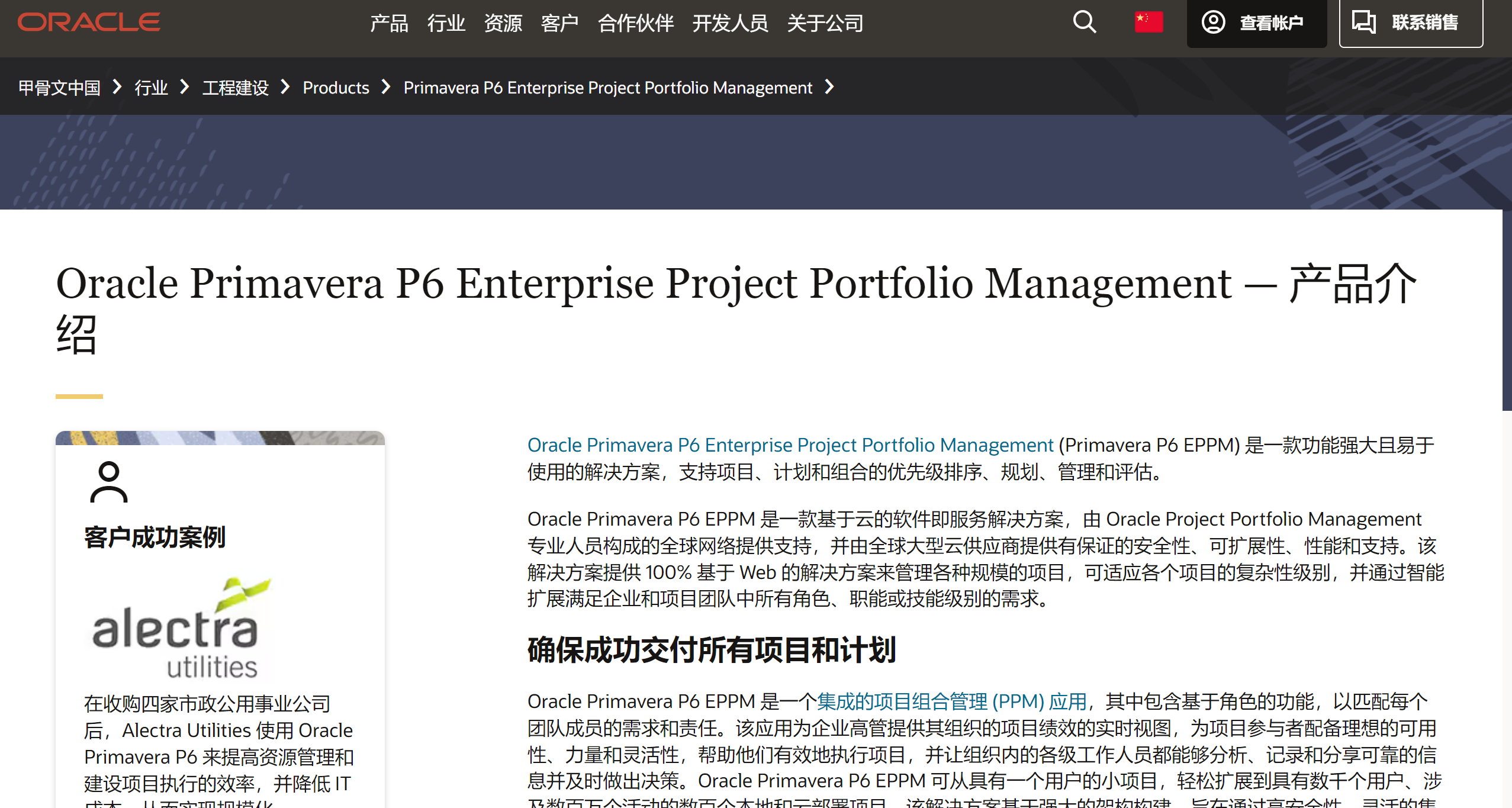Click the Products breadcrumb link
1512x808 pixels.
point(336,88)
